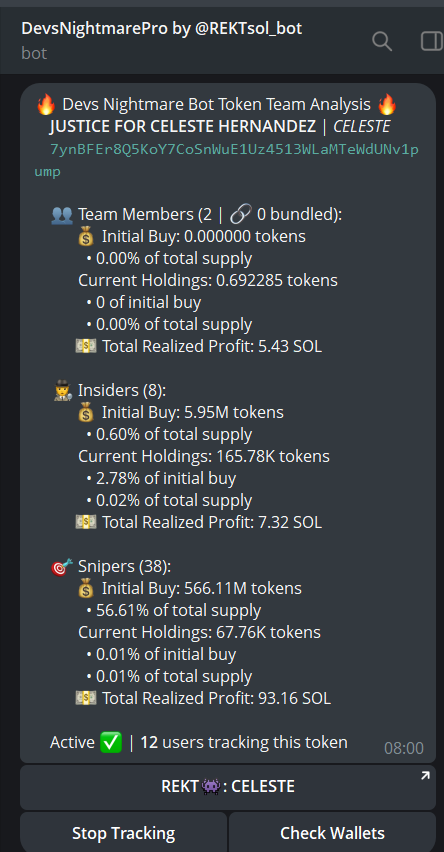Click JUSTICE FOR CELESTE HERNANDEZ token name
Image resolution: width=444 pixels, height=852 pixels.
coord(183,127)
